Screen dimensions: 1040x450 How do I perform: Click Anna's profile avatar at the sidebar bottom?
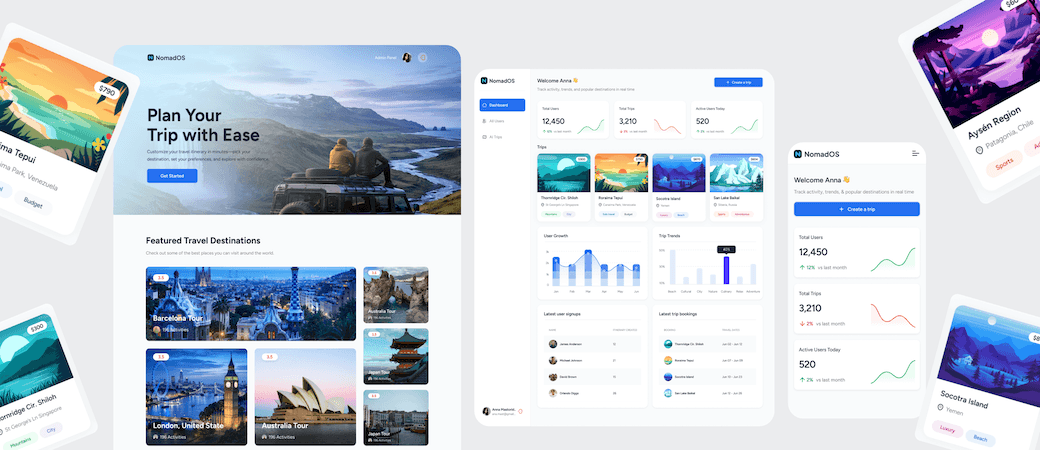click(486, 412)
